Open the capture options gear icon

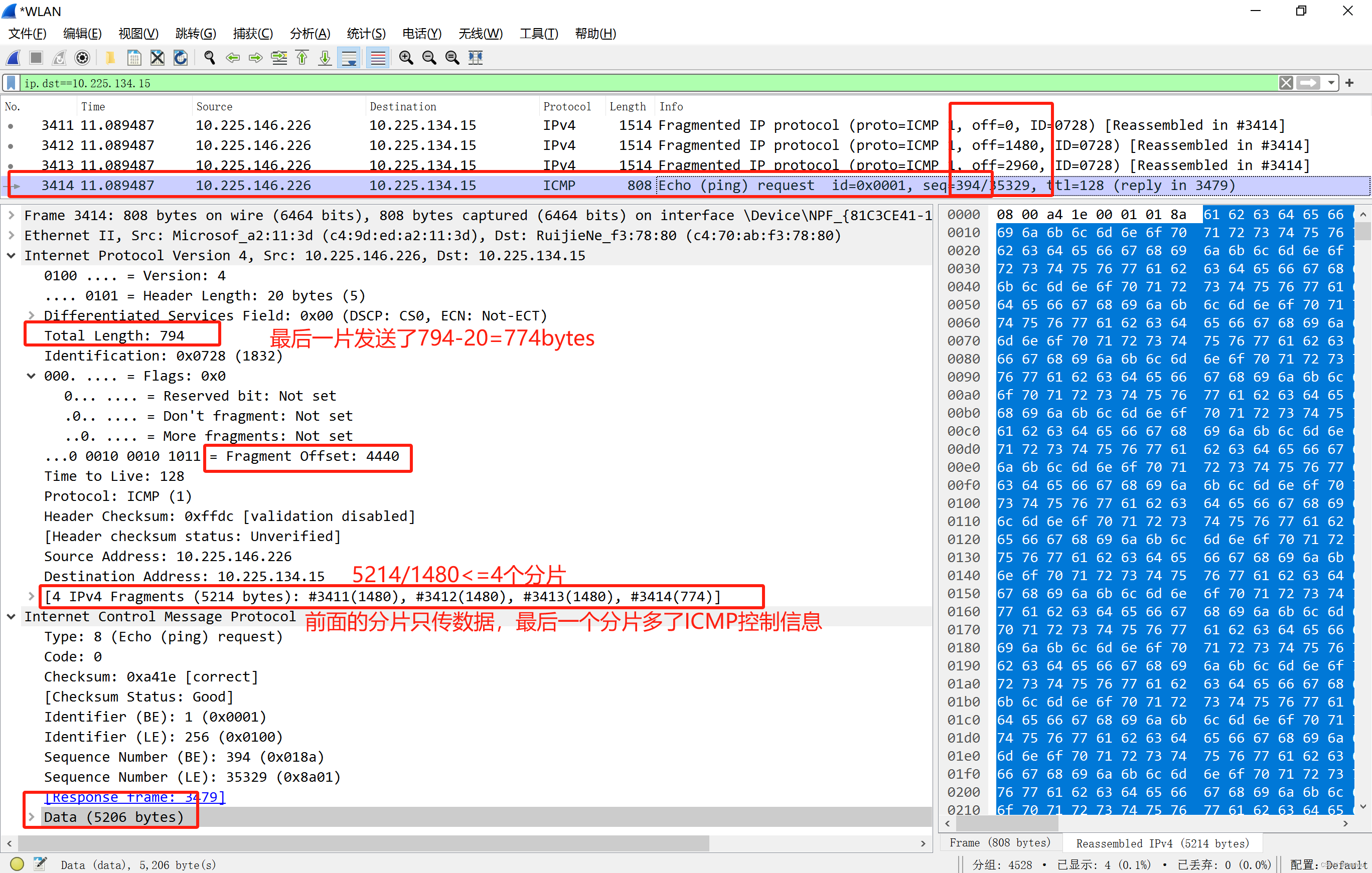(82, 58)
